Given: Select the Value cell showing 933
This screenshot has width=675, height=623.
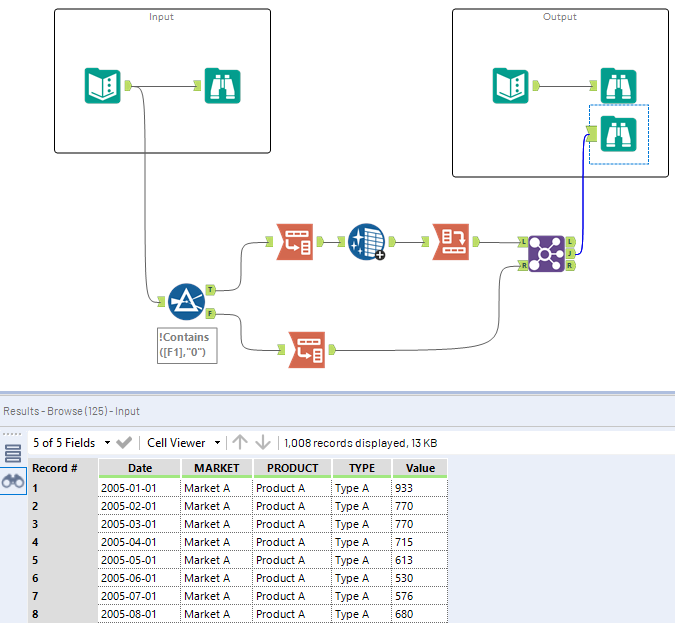Looking at the screenshot, I should pyautogui.click(x=420, y=488).
